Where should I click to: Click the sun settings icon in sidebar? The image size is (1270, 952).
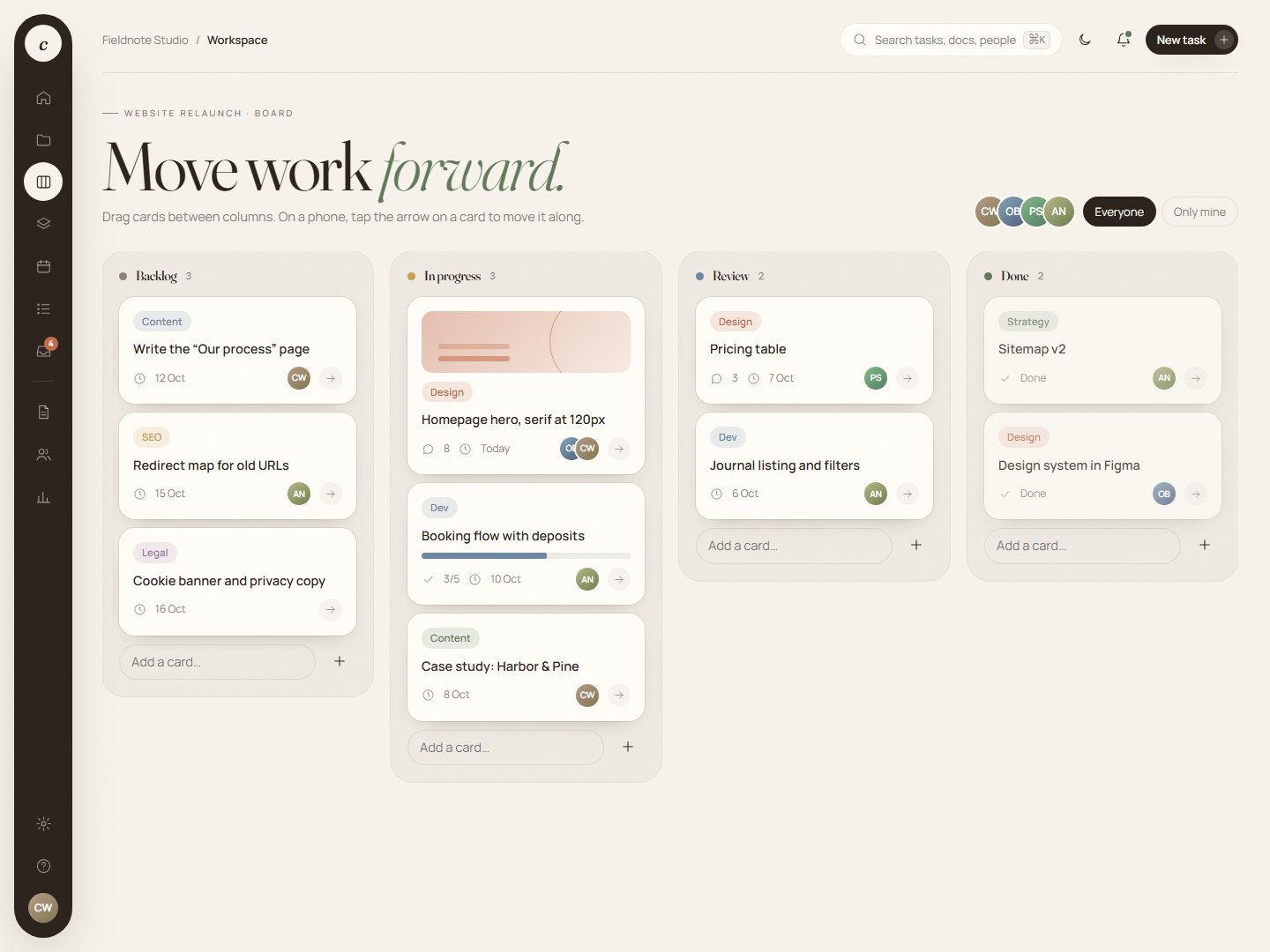(x=43, y=823)
